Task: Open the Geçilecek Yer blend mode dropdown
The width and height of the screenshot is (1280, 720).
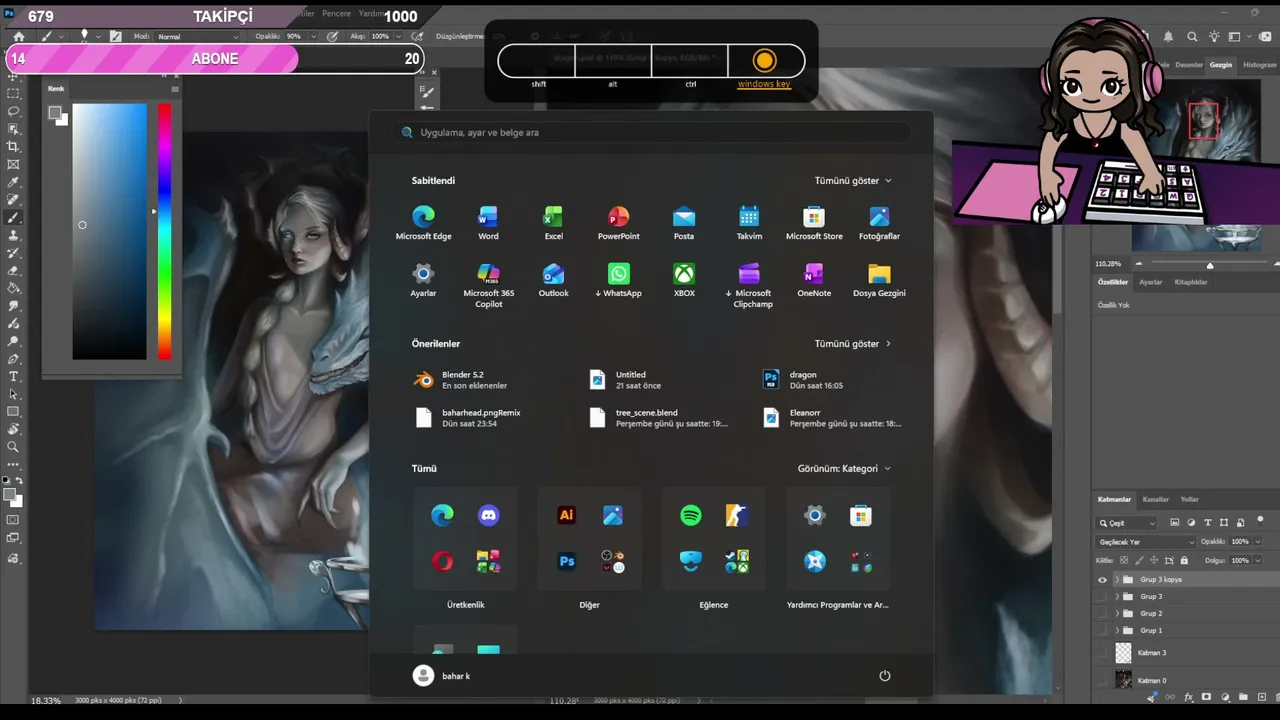Action: coord(1146,542)
